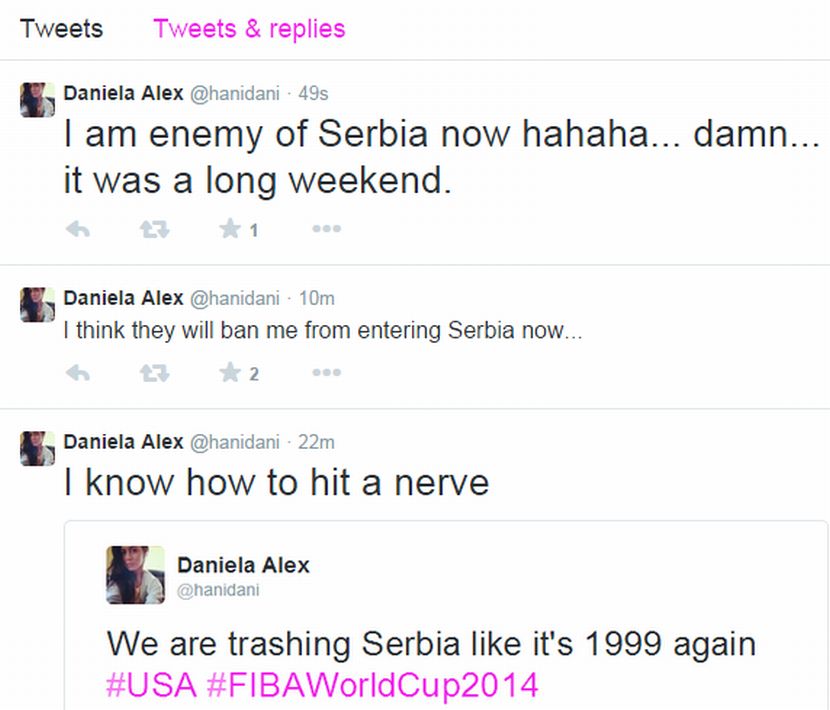This screenshot has width=830, height=710.
Task: Open the 49s timestamp permalink
Action: 313,93
